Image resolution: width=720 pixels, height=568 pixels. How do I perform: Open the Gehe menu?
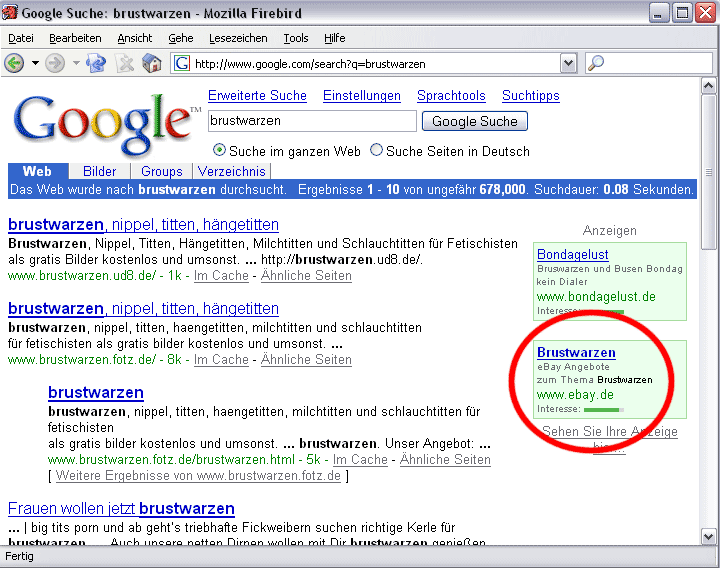tap(180, 38)
